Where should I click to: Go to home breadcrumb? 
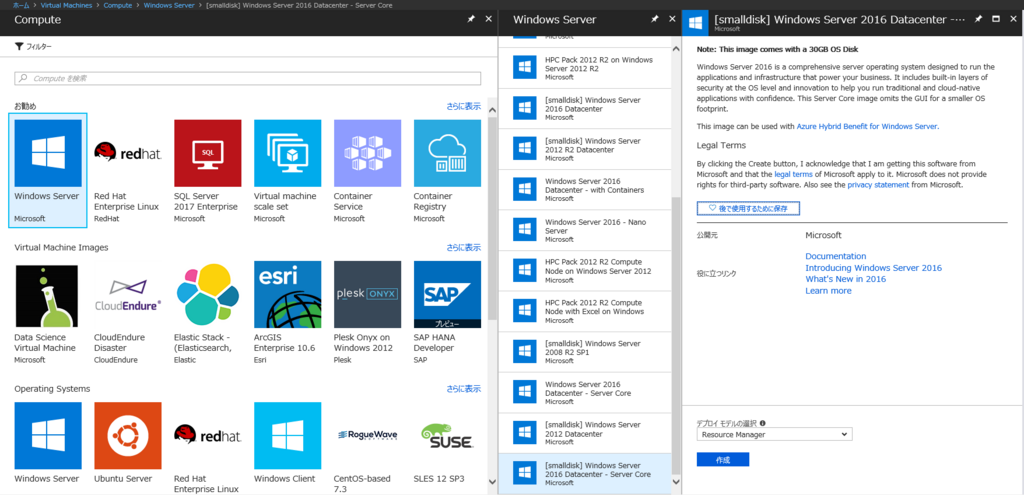point(22,5)
